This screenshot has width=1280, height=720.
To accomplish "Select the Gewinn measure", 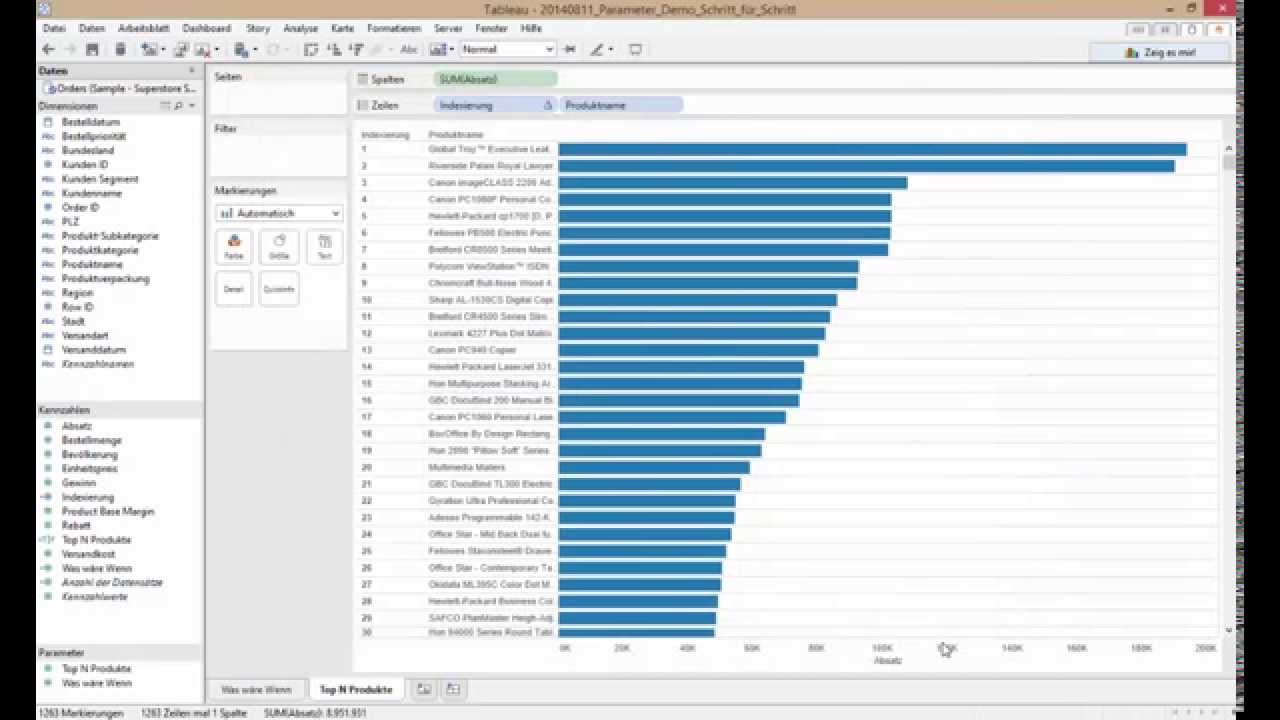I will tap(78, 483).
